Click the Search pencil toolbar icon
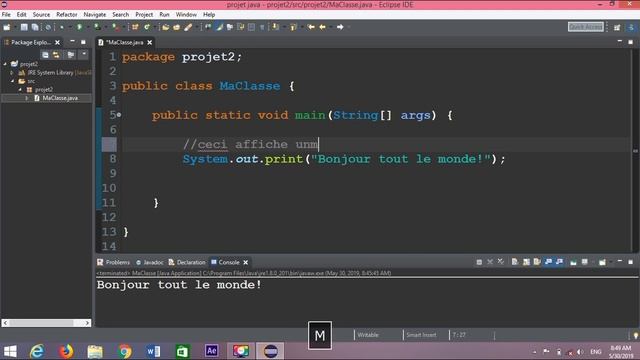This screenshot has height=360, width=640. click(x=188, y=27)
